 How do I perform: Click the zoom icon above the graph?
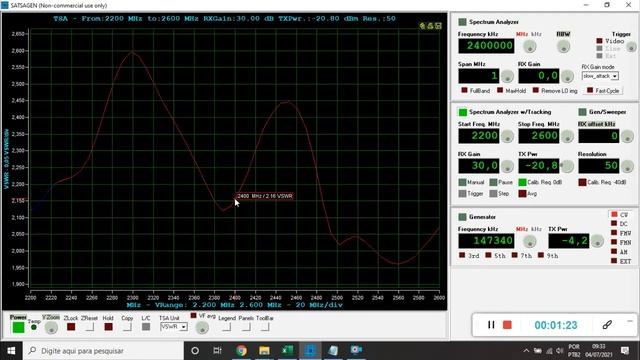coord(422,26)
